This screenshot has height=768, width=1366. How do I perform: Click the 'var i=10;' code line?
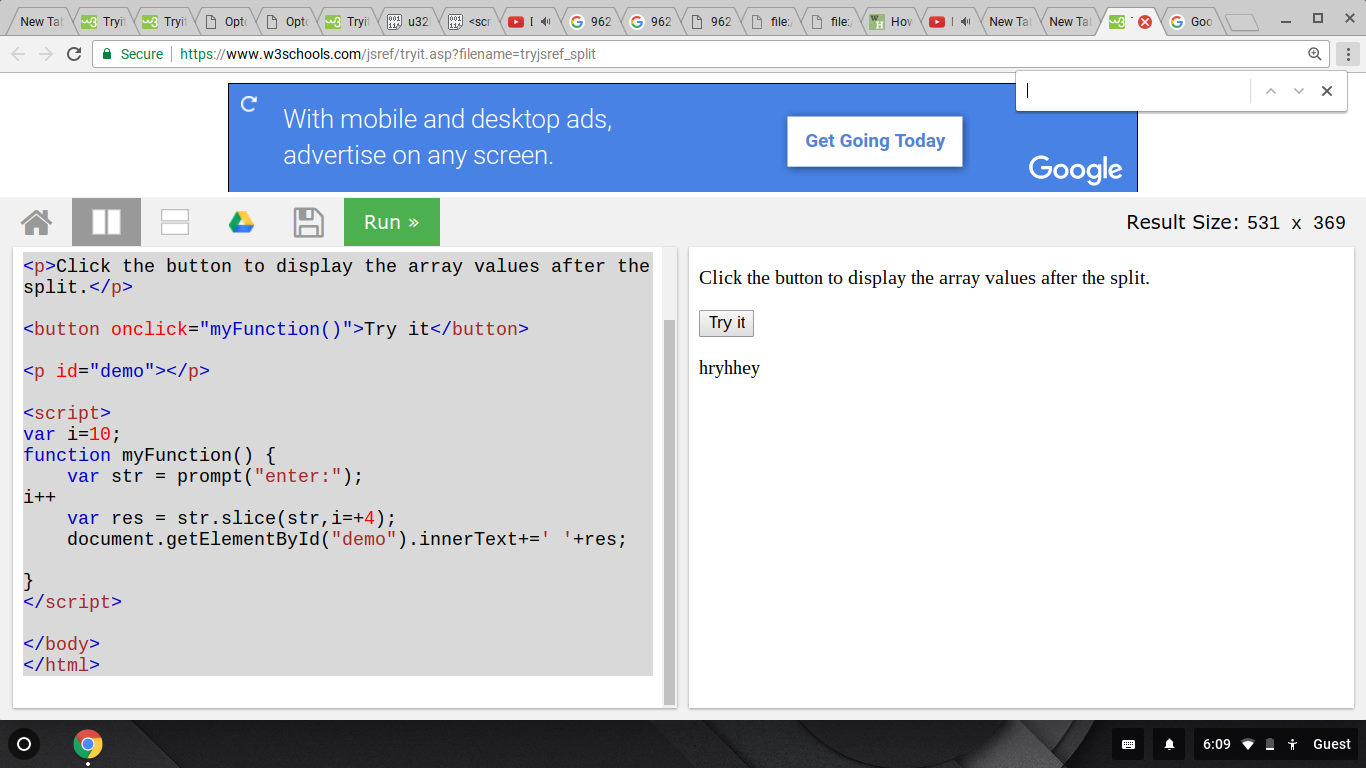point(72,434)
